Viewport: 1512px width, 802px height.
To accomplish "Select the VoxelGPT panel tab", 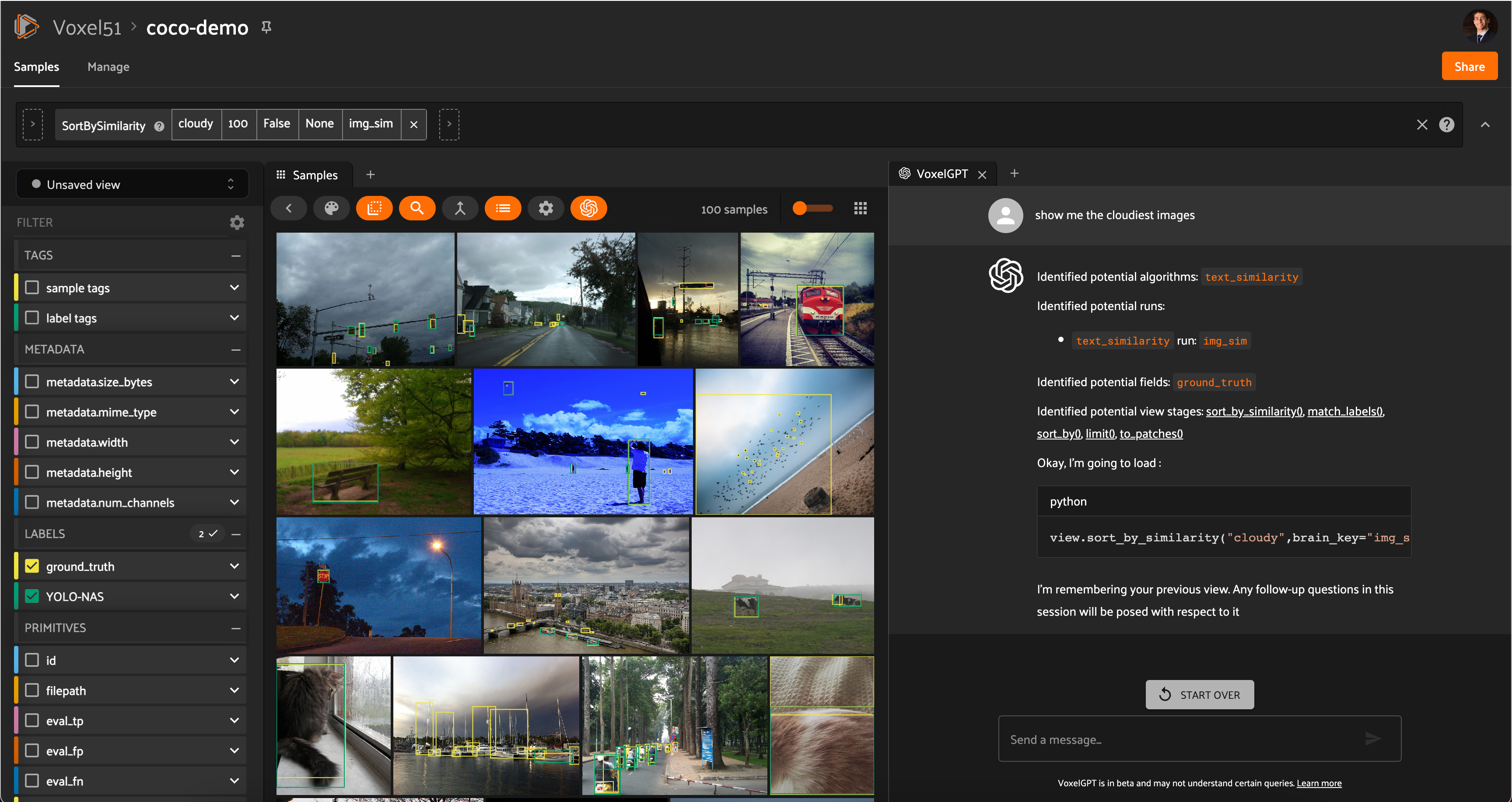I will coord(941,174).
